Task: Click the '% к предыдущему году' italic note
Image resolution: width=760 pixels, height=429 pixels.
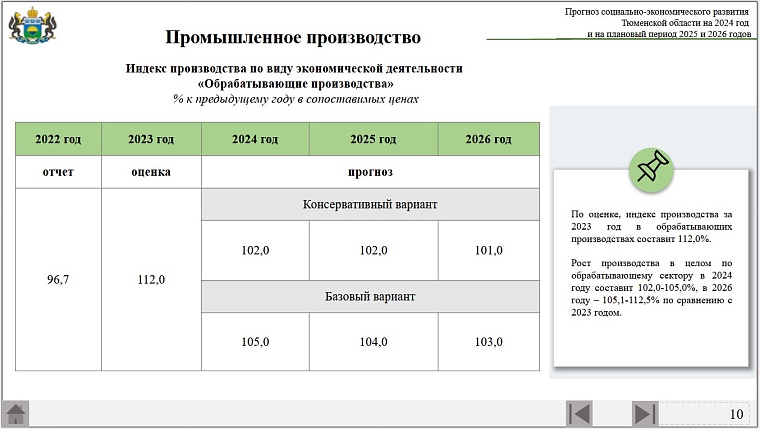Action: [x=296, y=99]
